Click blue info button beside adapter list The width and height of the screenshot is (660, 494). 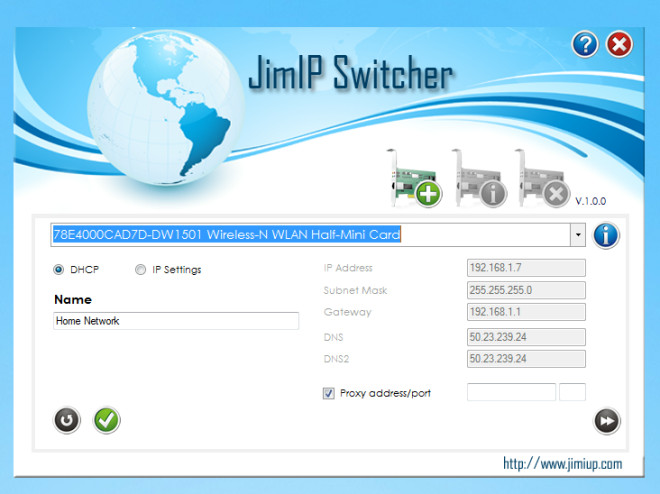coord(606,235)
